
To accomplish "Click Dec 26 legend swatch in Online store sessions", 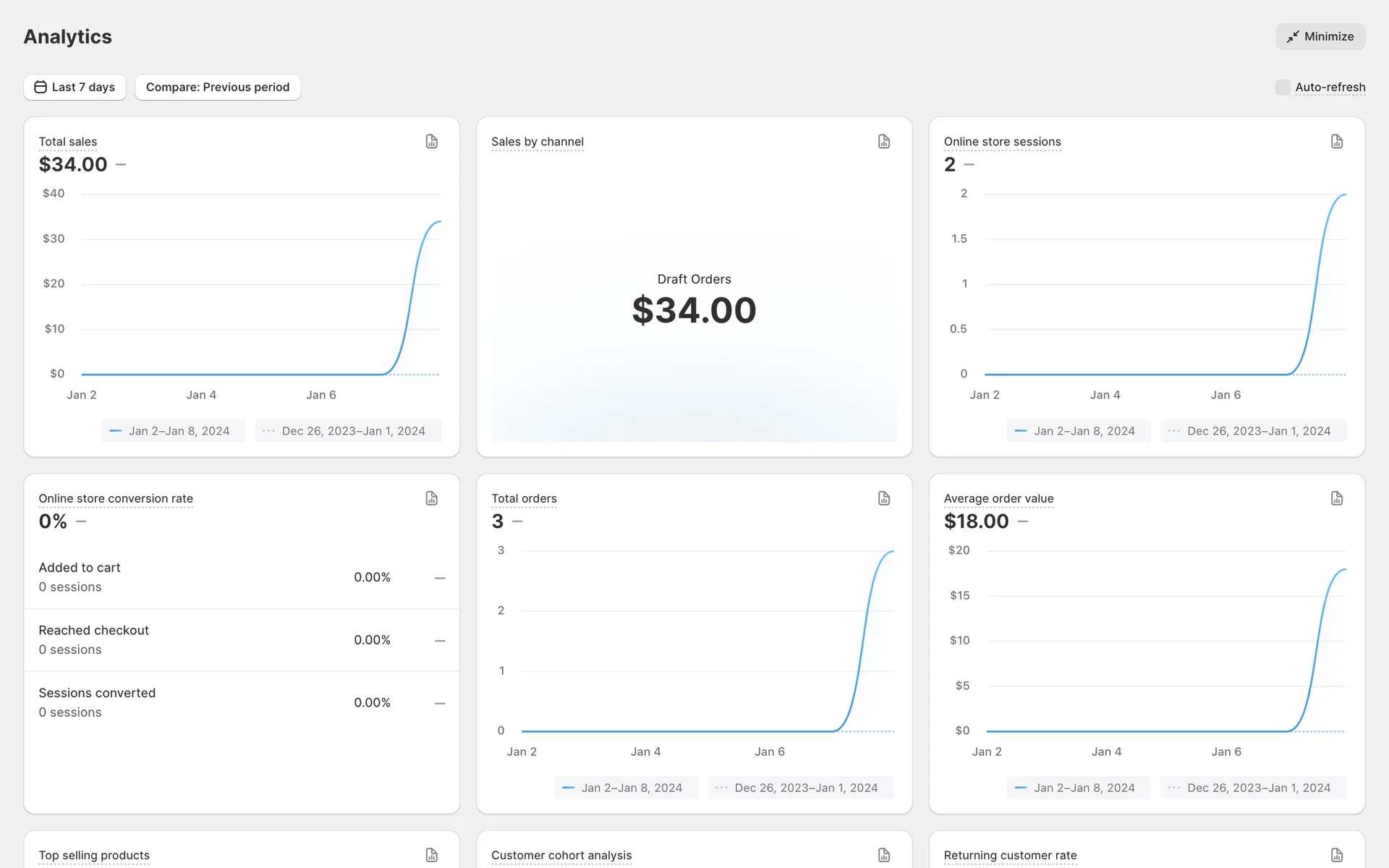I will pos(1173,431).
